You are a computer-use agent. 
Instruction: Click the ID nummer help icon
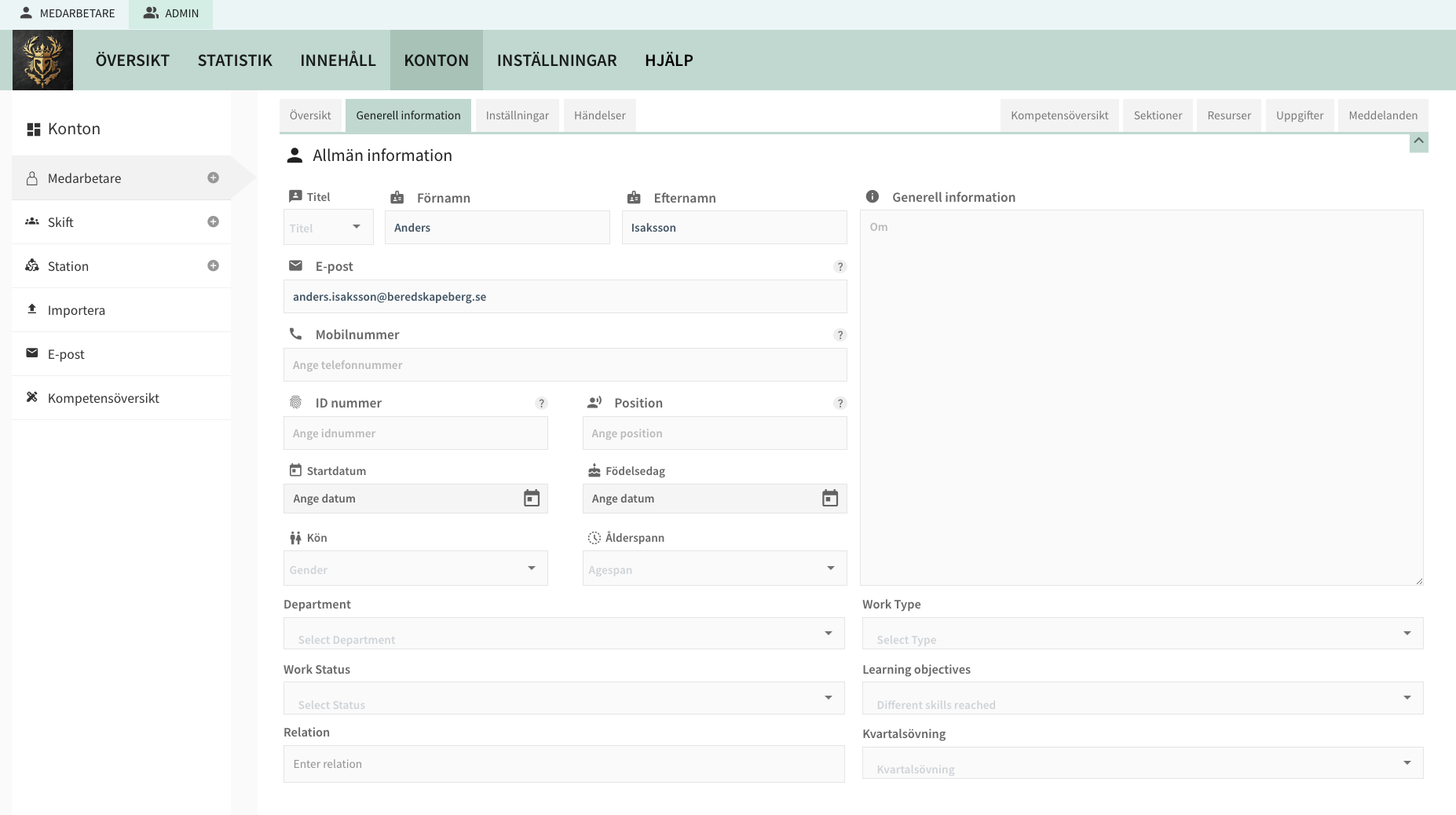541,404
